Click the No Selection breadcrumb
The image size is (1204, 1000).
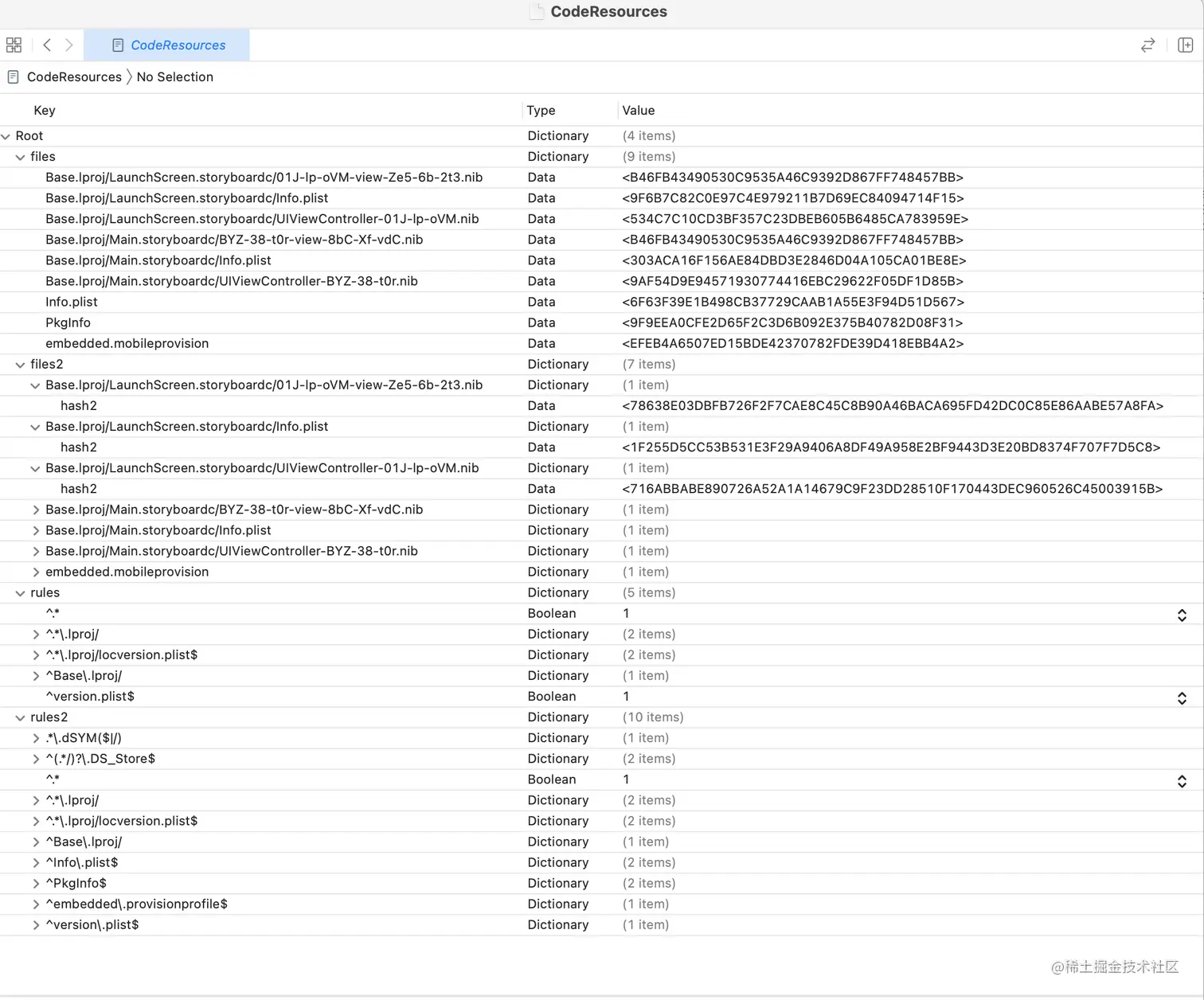175,77
